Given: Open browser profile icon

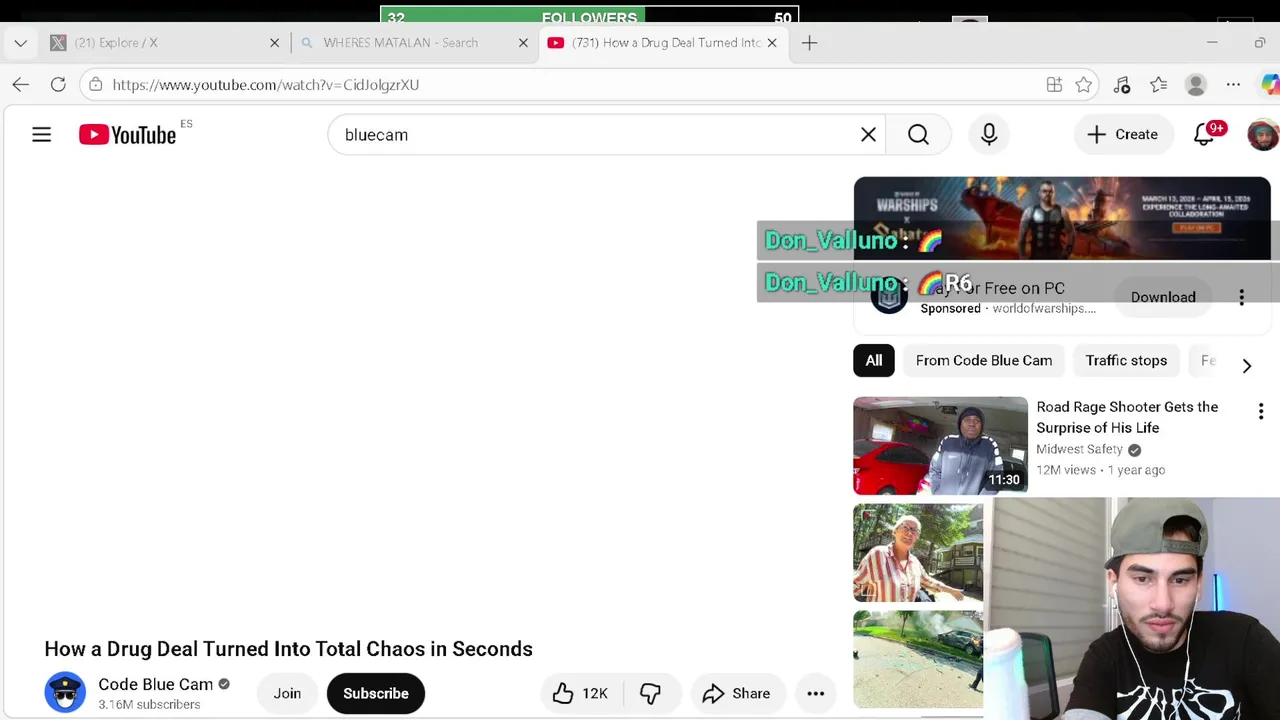Looking at the screenshot, I should [1196, 85].
